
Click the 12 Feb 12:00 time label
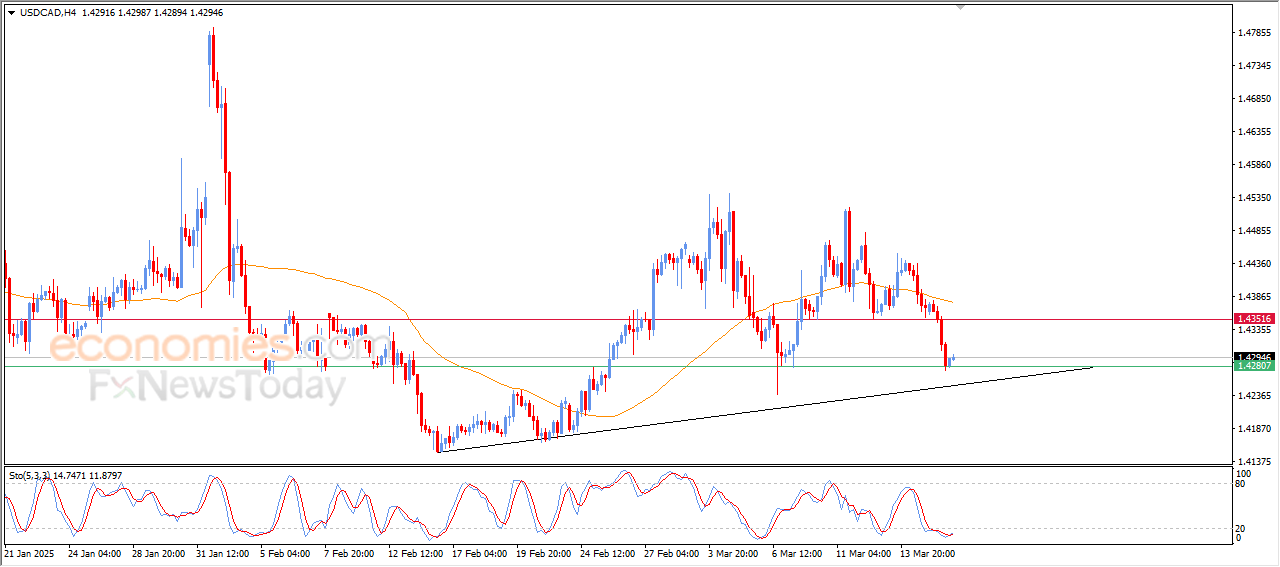click(415, 553)
